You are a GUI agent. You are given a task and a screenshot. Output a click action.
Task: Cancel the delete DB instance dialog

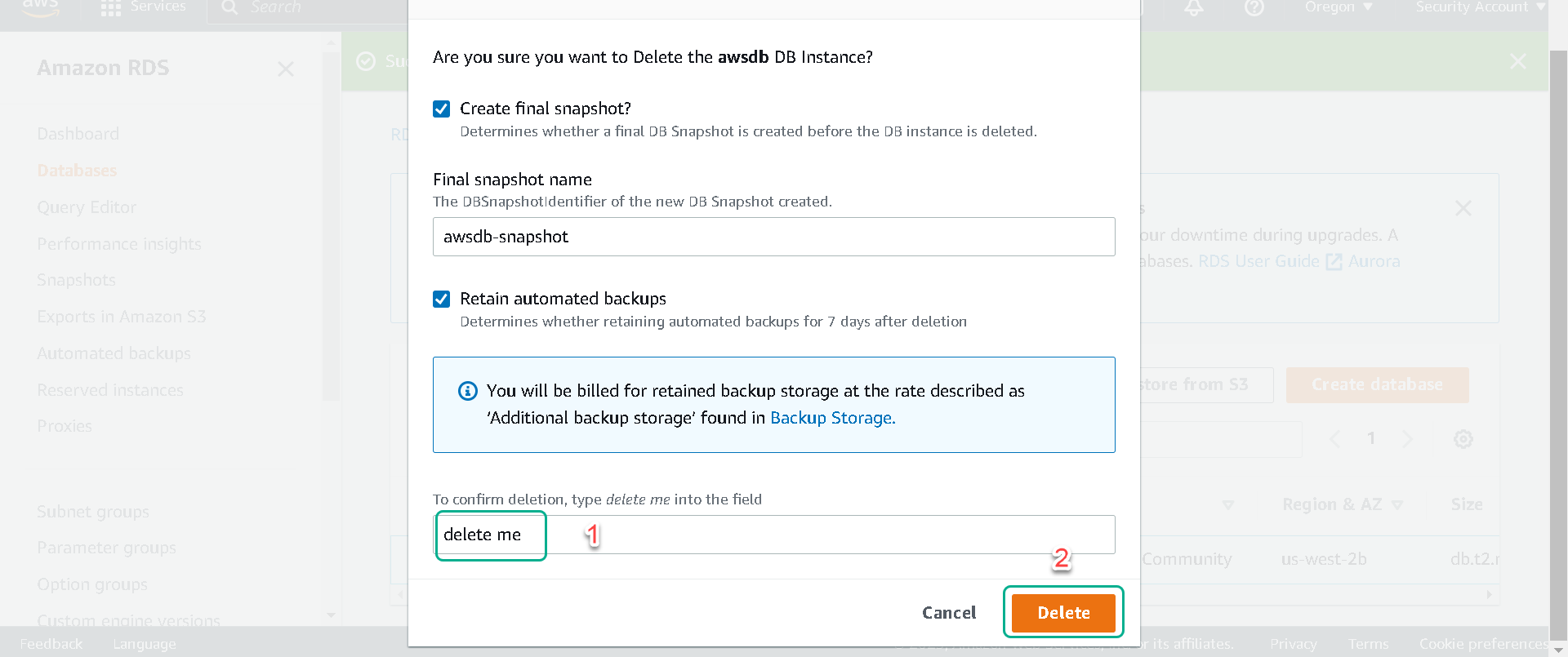948,613
